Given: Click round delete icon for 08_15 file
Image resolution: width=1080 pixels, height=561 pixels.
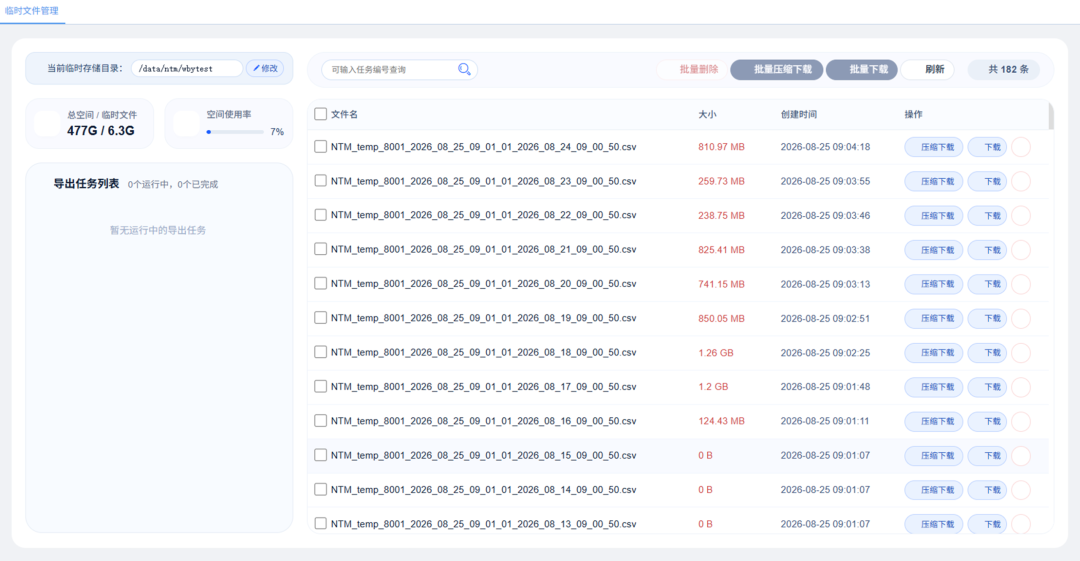Looking at the screenshot, I should coord(1021,456).
